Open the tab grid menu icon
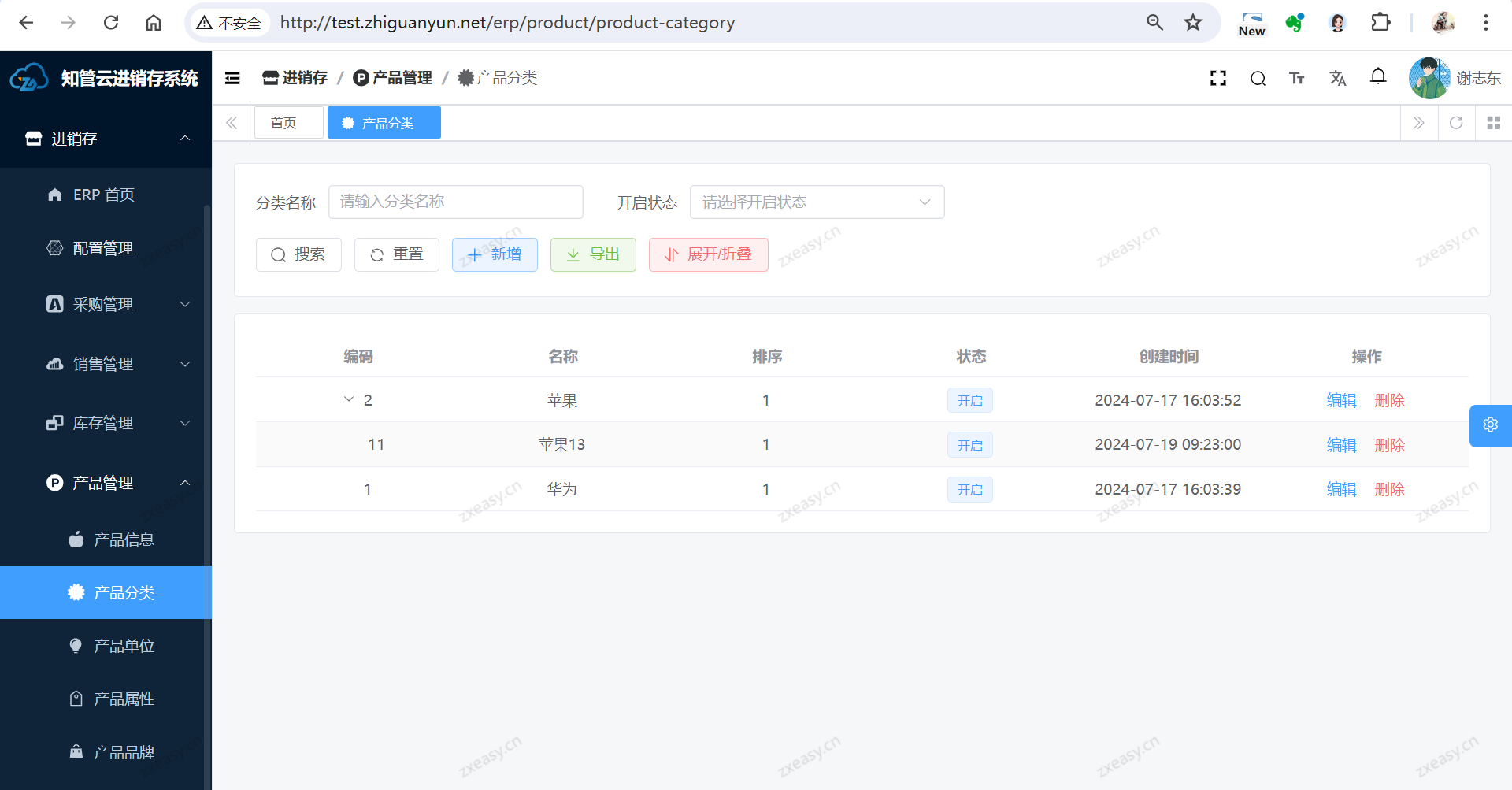This screenshot has height=790, width=1512. tap(1493, 123)
